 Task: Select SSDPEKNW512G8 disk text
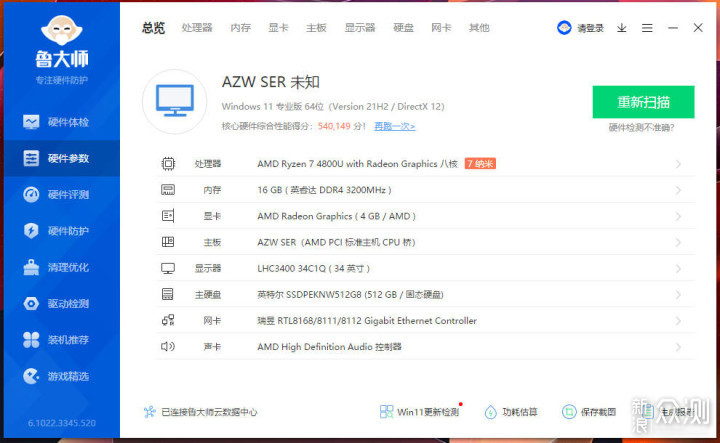tap(350, 295)
